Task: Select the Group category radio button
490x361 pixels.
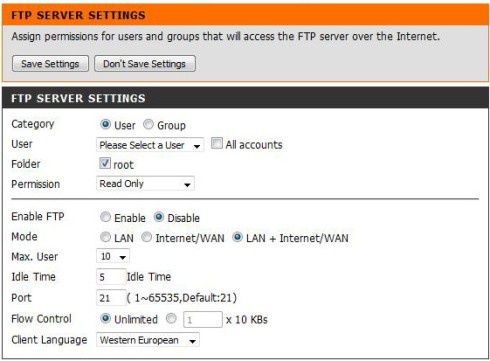Action: 148,124
